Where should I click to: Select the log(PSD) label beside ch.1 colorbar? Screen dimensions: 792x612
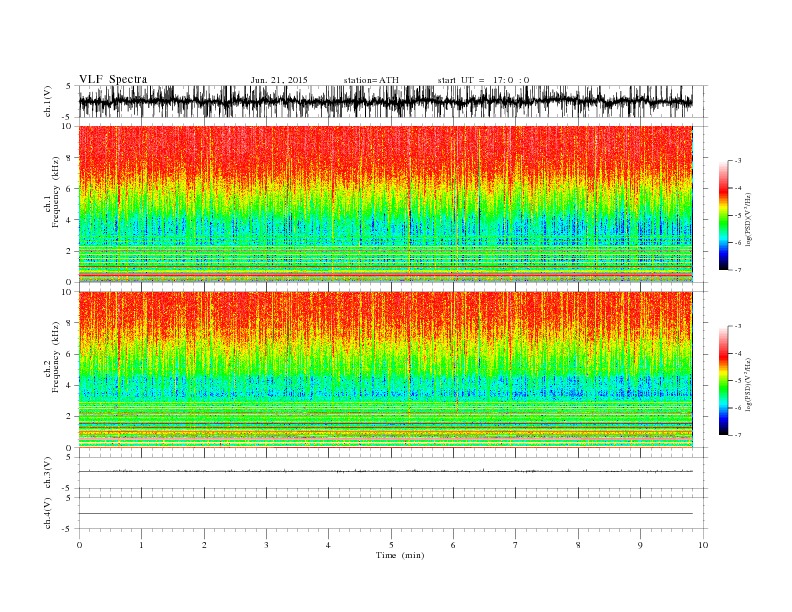click(x=749, y=219)
